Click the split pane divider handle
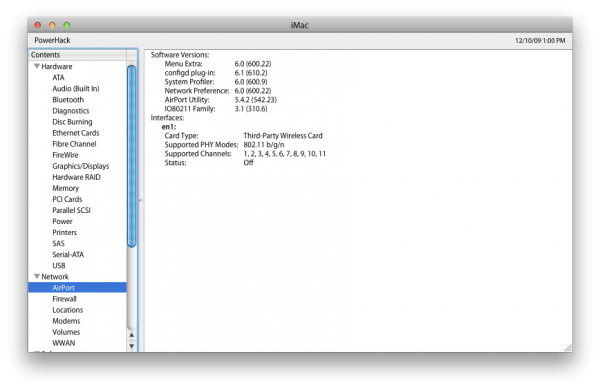600x390 pixels. pyautogui.click(x=140, y=200)
